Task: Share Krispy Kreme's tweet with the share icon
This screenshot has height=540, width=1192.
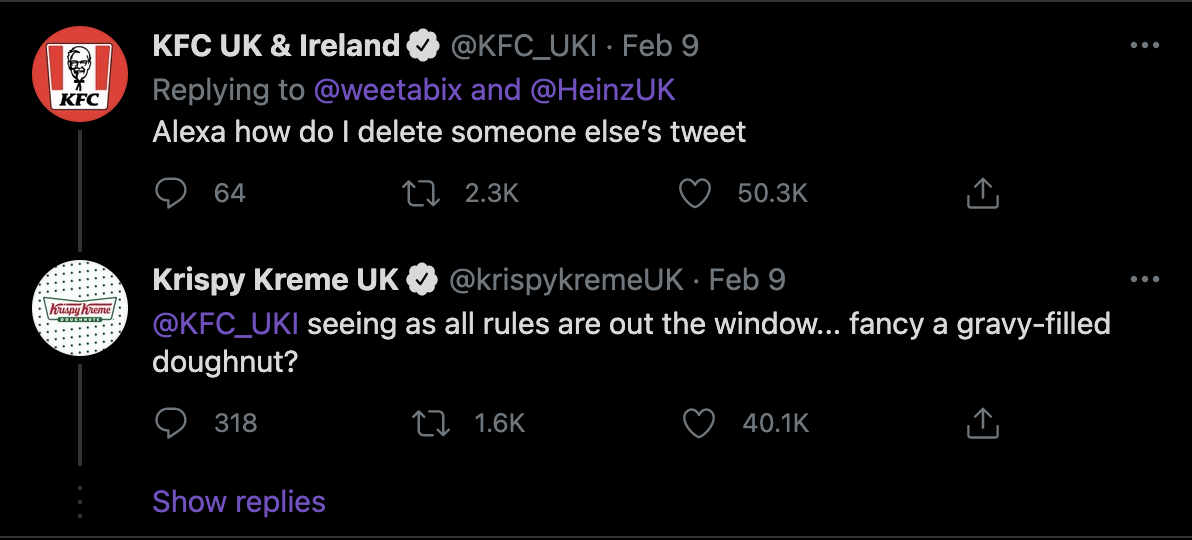Action: 981,422
